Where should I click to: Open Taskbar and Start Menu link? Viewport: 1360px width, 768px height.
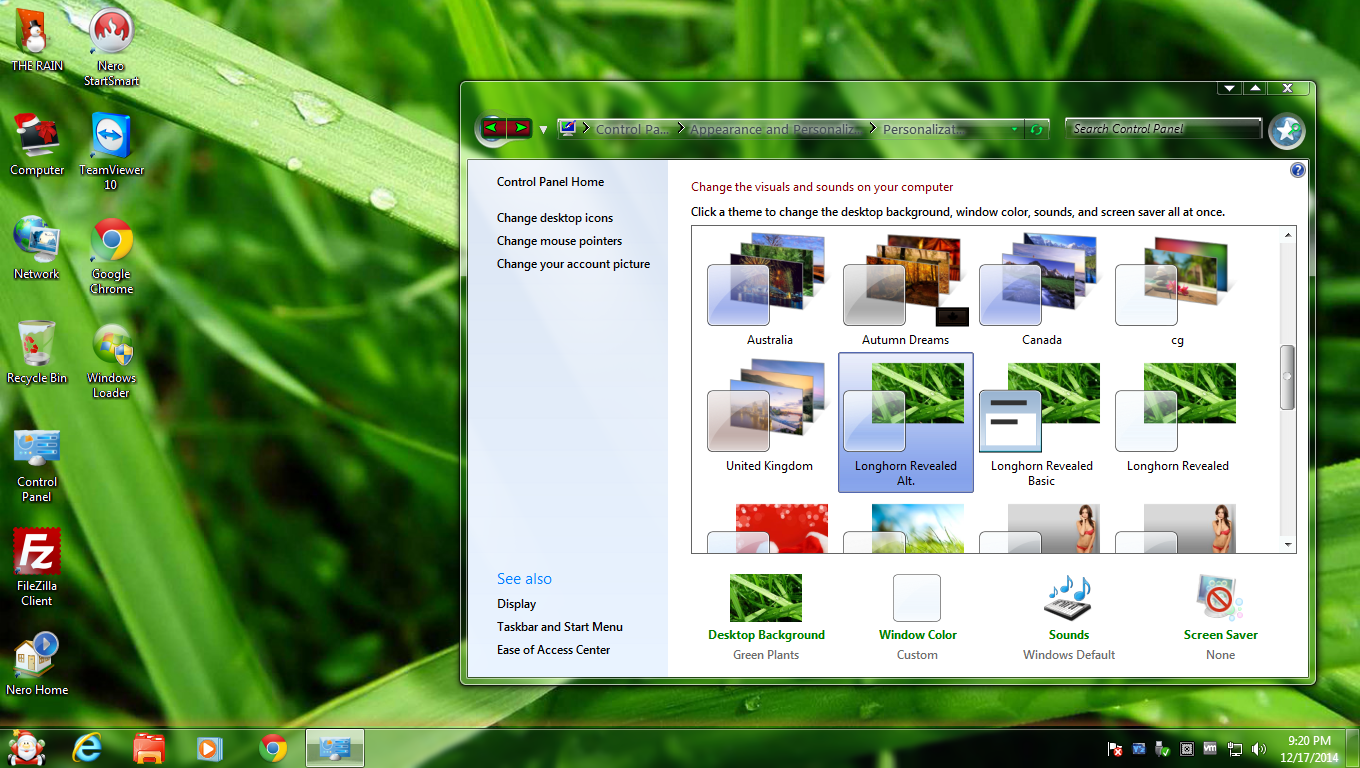coord(560,627)
